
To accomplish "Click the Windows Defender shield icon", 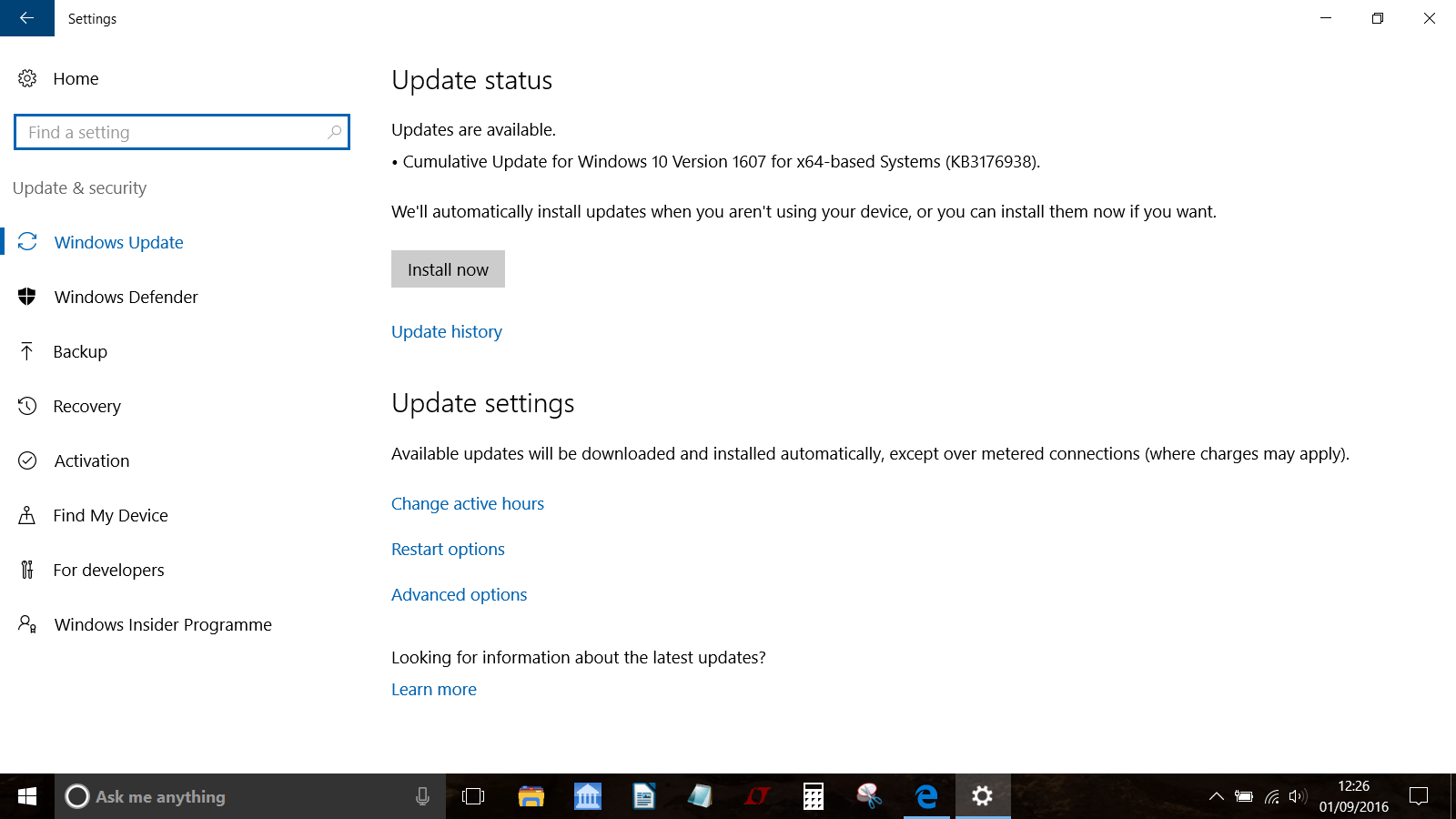I will pyautogui.click(x=27, y=297).
